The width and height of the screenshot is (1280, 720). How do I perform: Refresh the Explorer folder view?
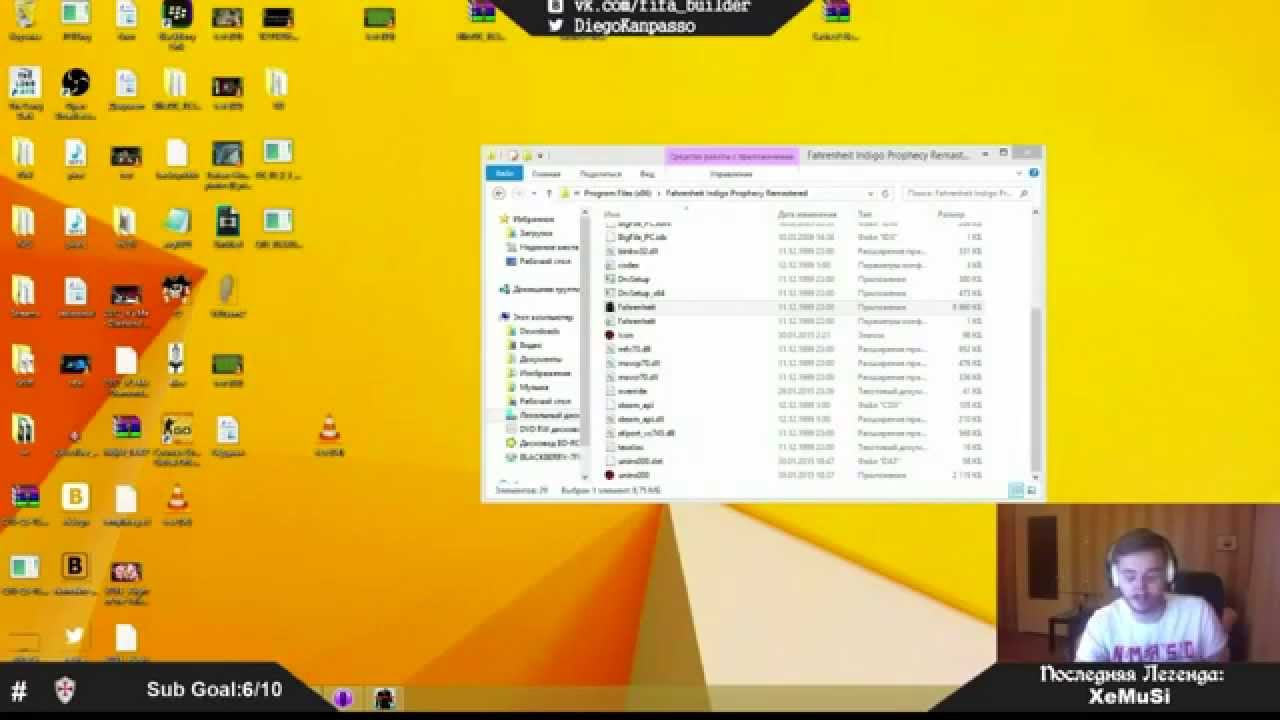point(885,193)
